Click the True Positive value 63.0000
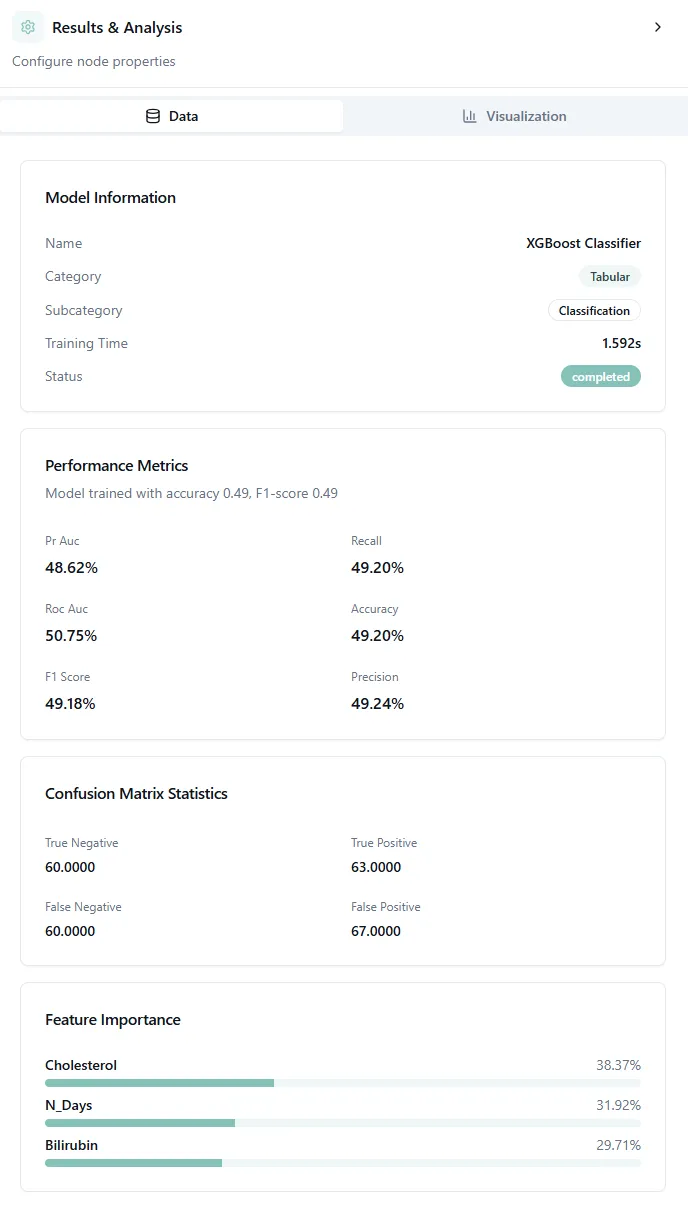The width and height of the screenshot is (688, 1224). (376, 867)
